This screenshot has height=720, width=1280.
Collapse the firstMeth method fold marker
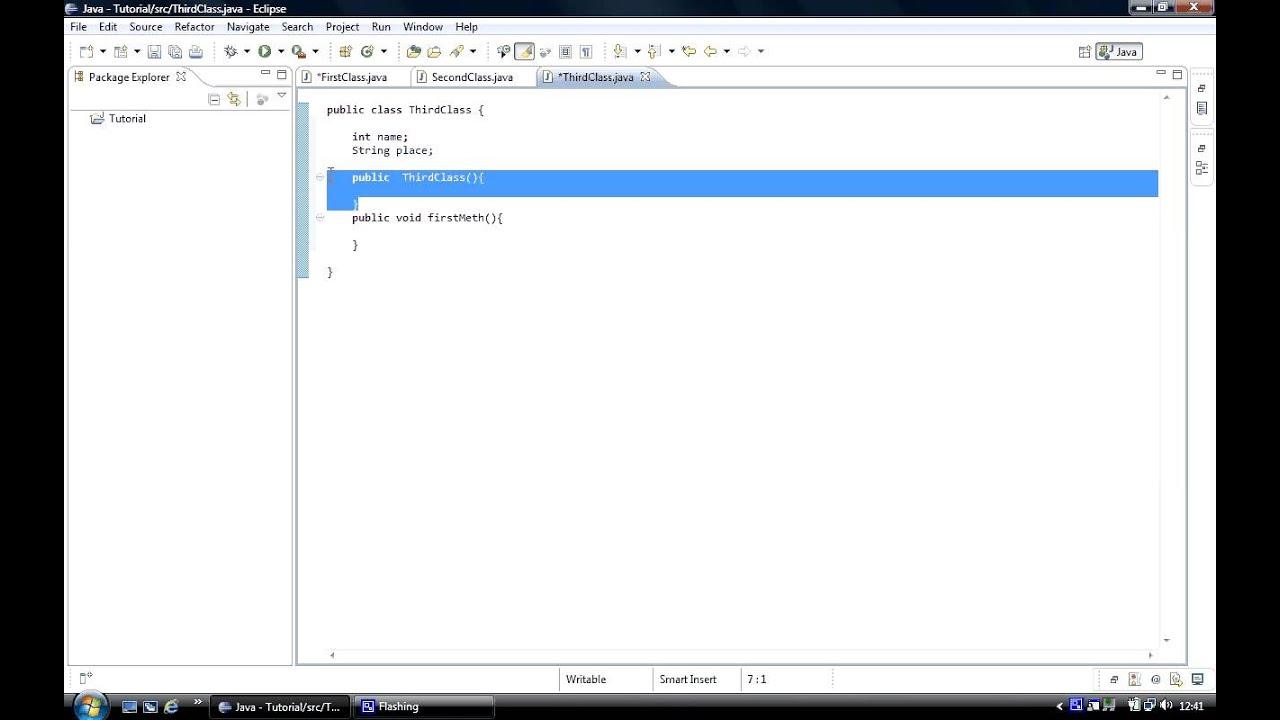point(320,217)
